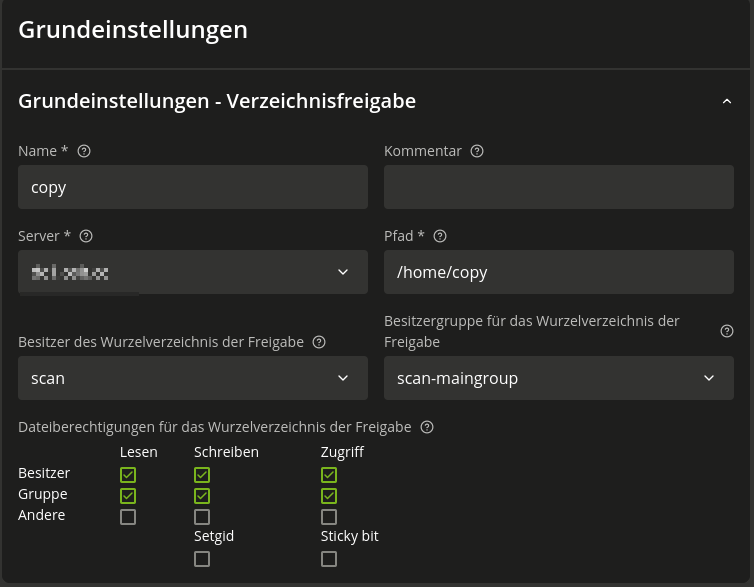This screenshot has width=754, height=587.
Task: Enable the Sticky bit checkbox
Action: coord(329,559)
